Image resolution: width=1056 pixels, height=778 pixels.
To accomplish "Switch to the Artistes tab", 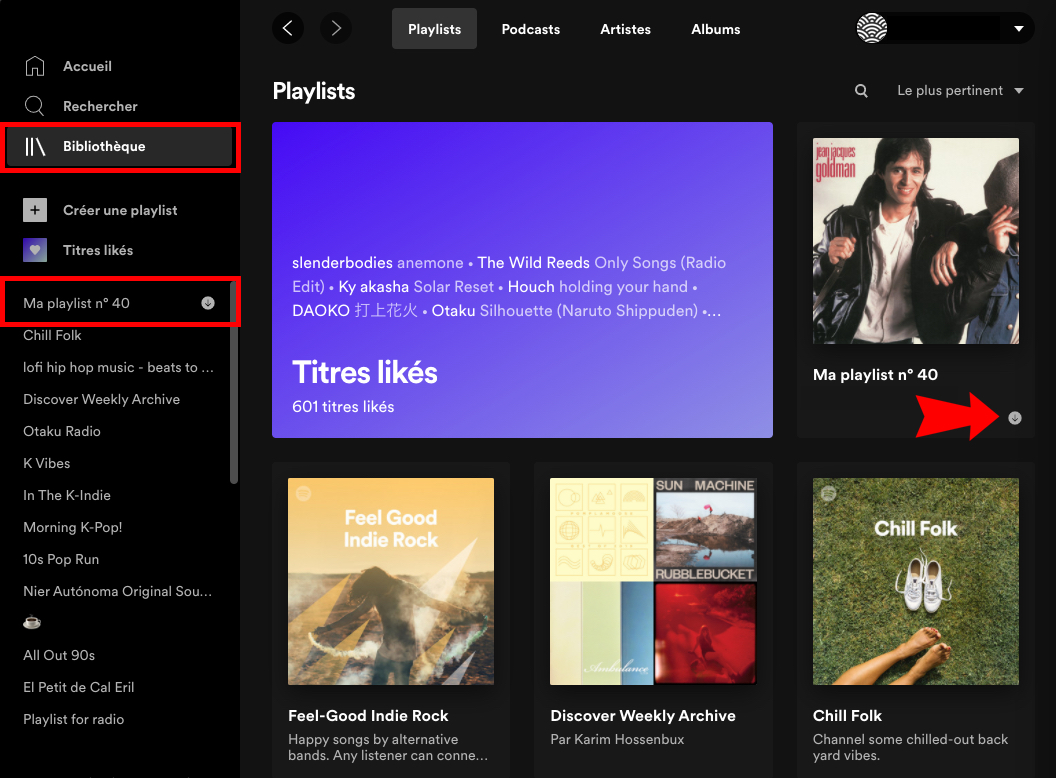I will click(625, 29).
